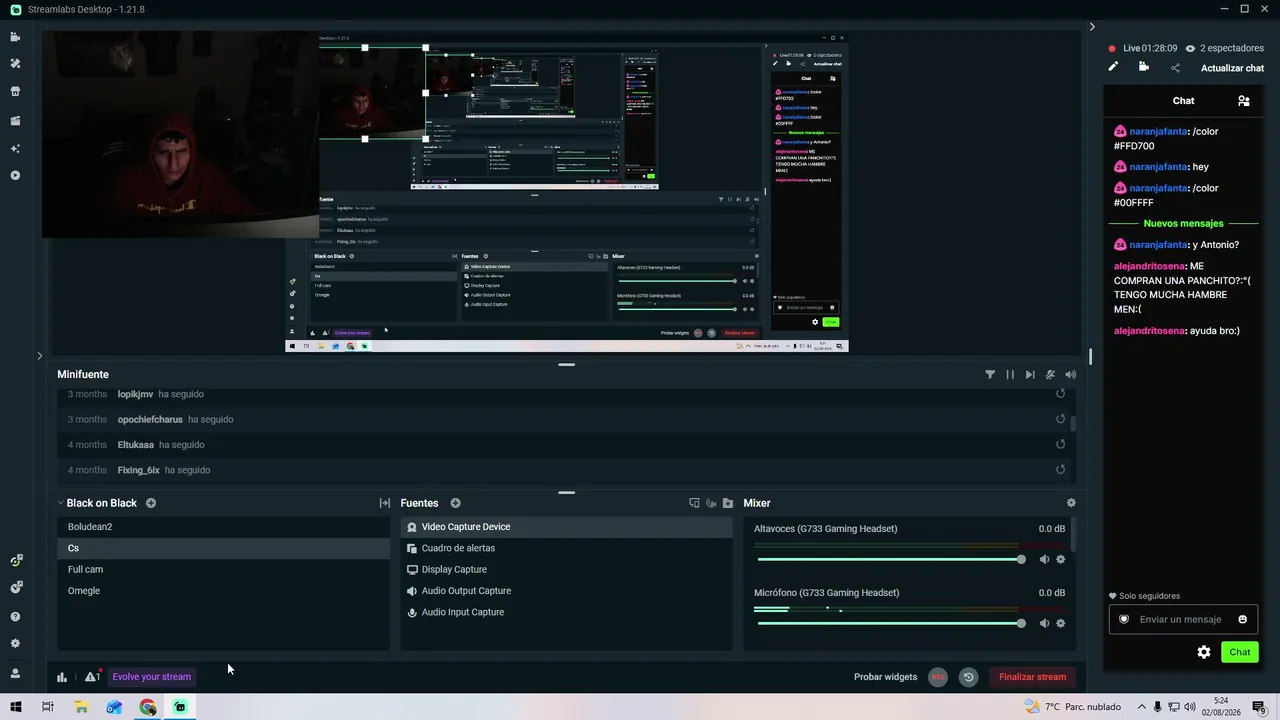Open performance stats bar chart icon
The width and height of the screenshot is (1280, 720).
click(x=62, y=677)
